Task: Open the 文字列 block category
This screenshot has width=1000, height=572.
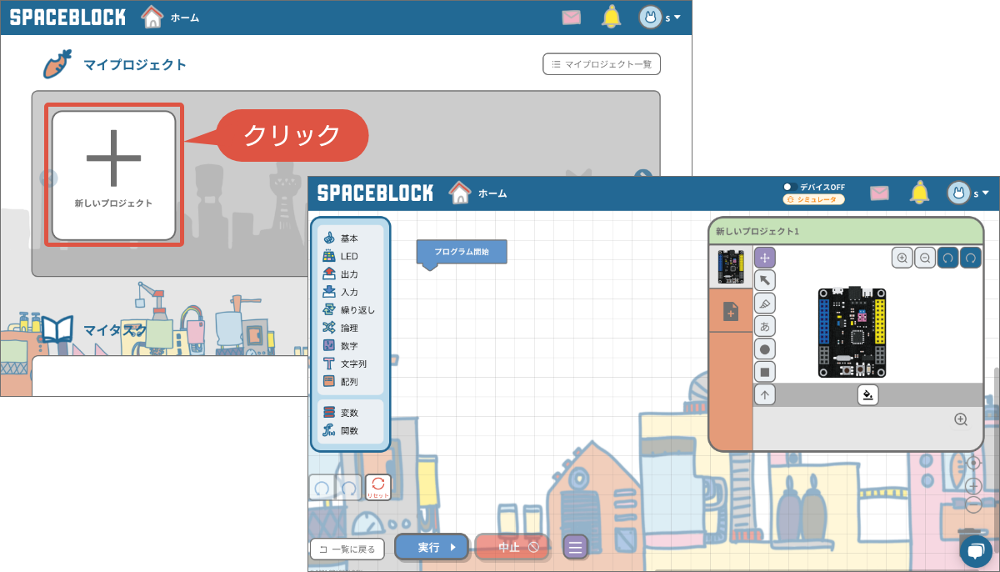Action: [x=350, y=363]
